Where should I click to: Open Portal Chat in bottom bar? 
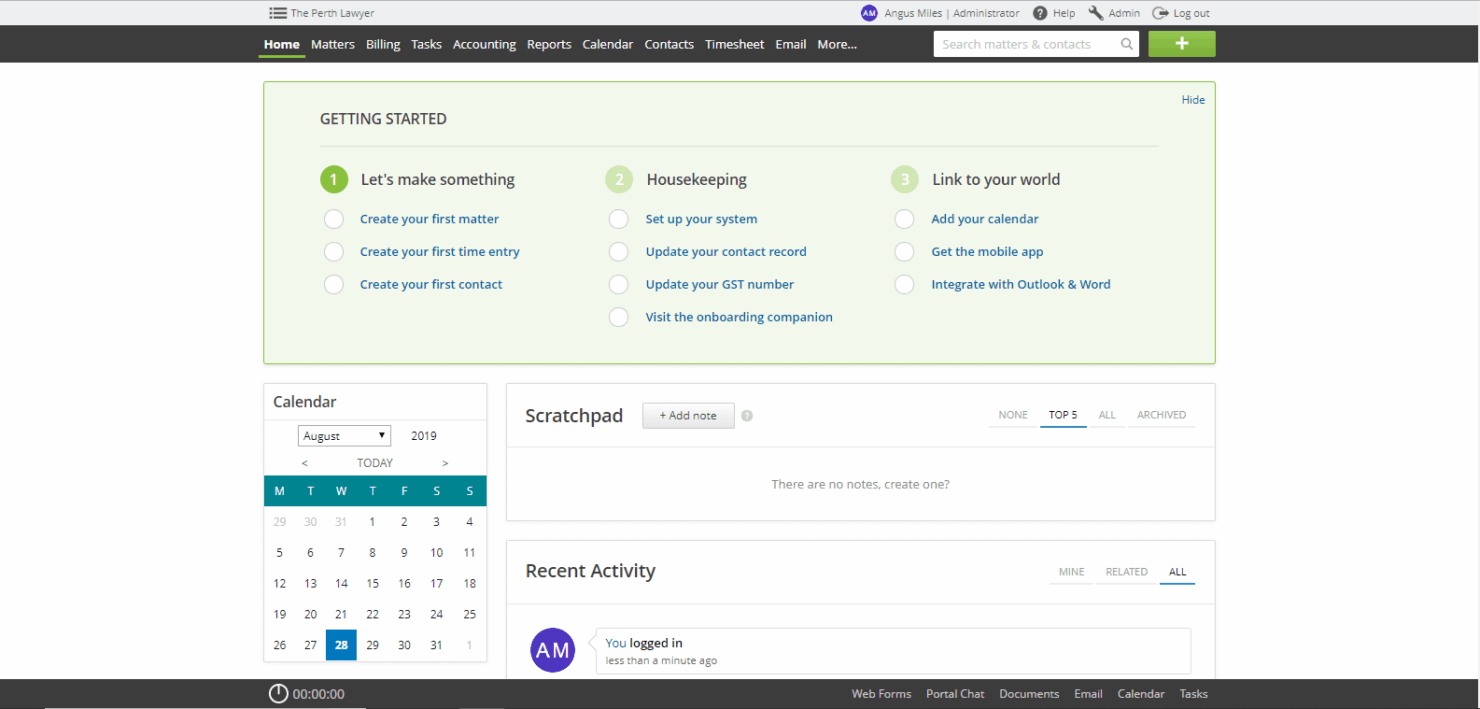point(955,694)
